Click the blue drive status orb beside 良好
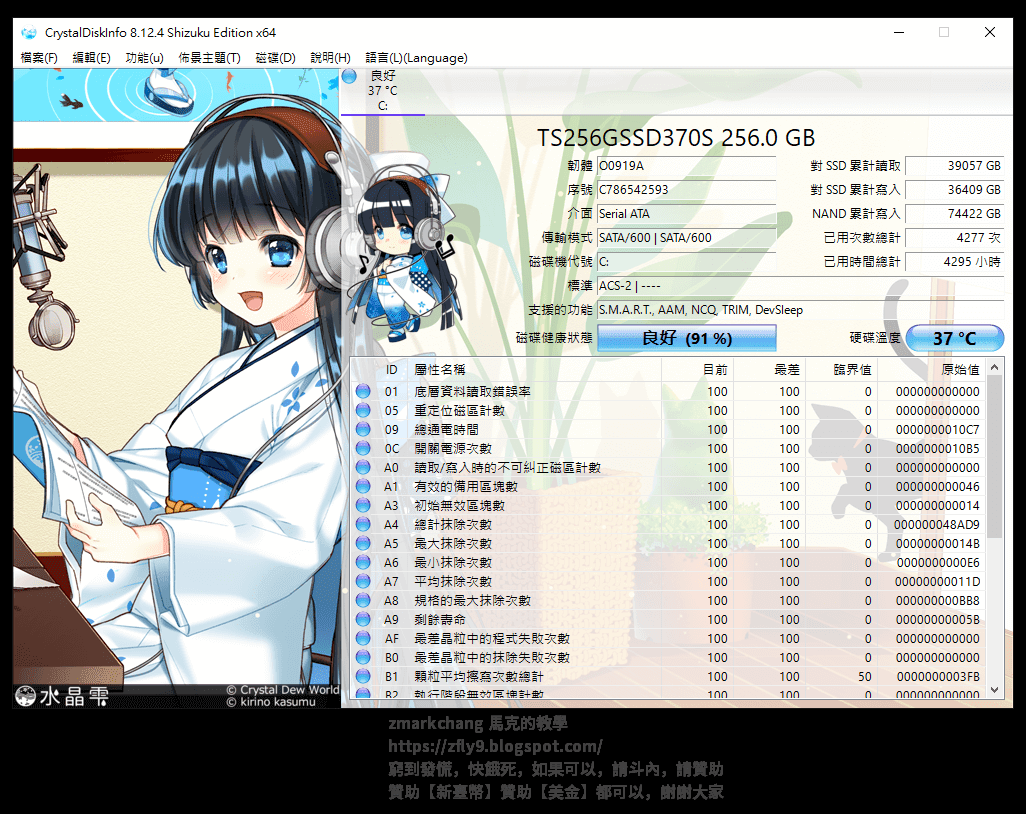 click(x=349, y=76)
